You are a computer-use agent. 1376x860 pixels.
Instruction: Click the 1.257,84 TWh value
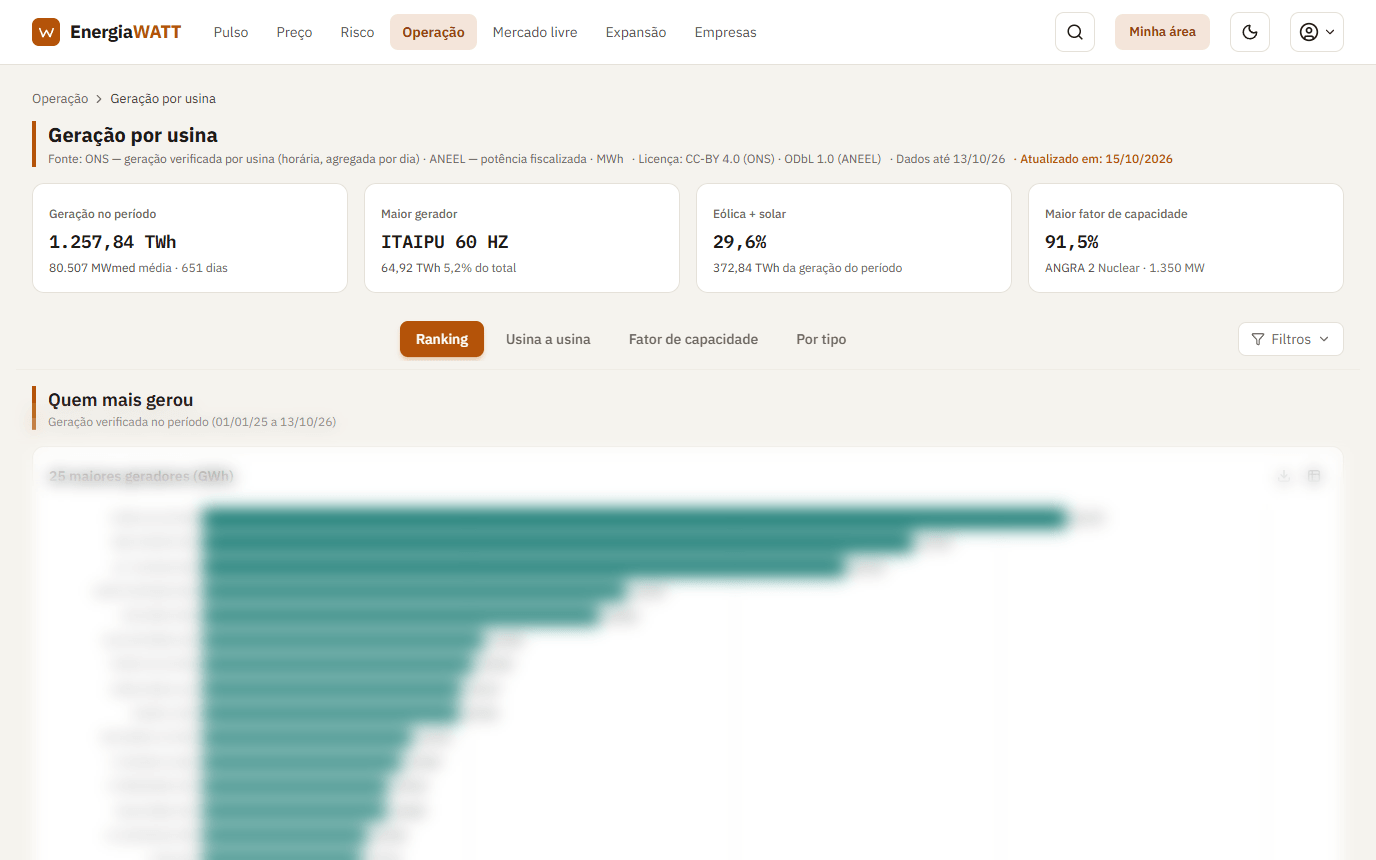tap(113, 242)
